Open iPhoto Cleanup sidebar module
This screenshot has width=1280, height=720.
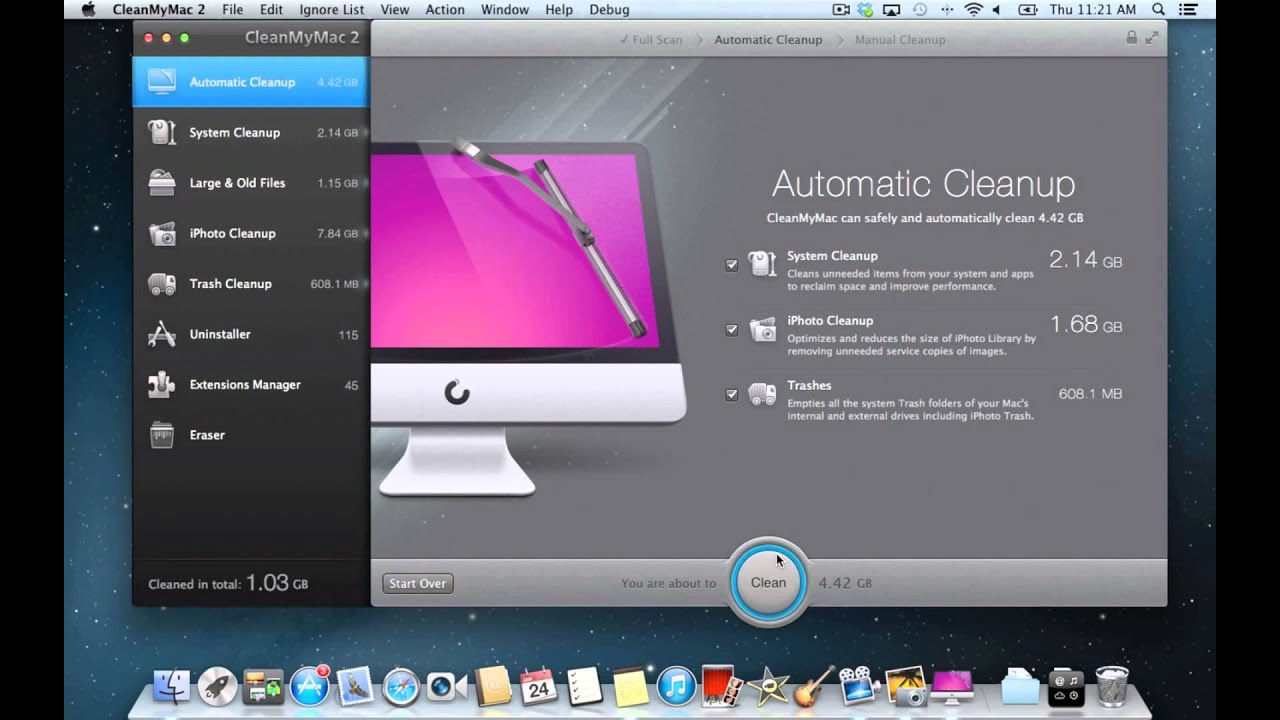(x=250, y=233)
